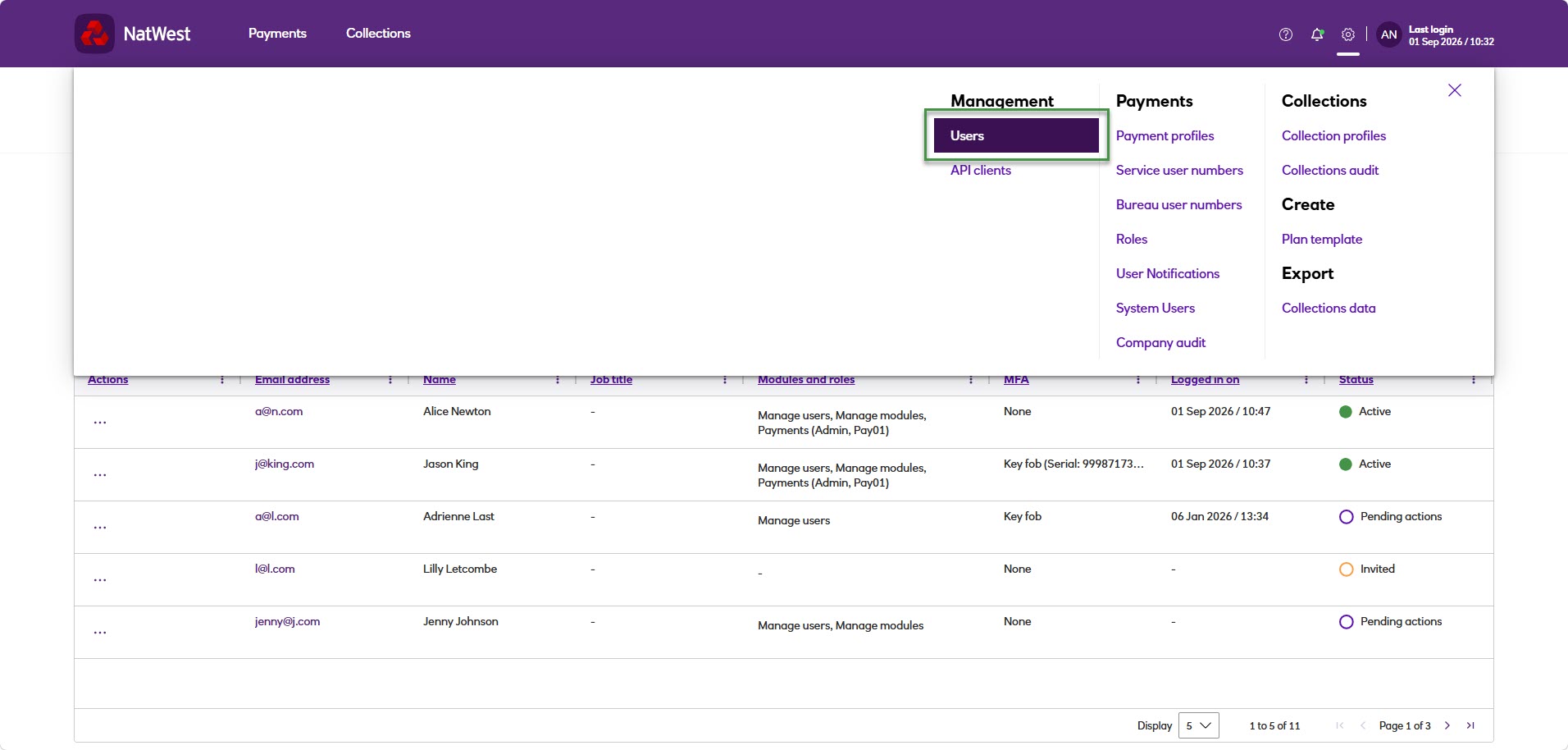Select Users under Management
The width and height of the screenshot is (1568, 750).
point(1016,135)
